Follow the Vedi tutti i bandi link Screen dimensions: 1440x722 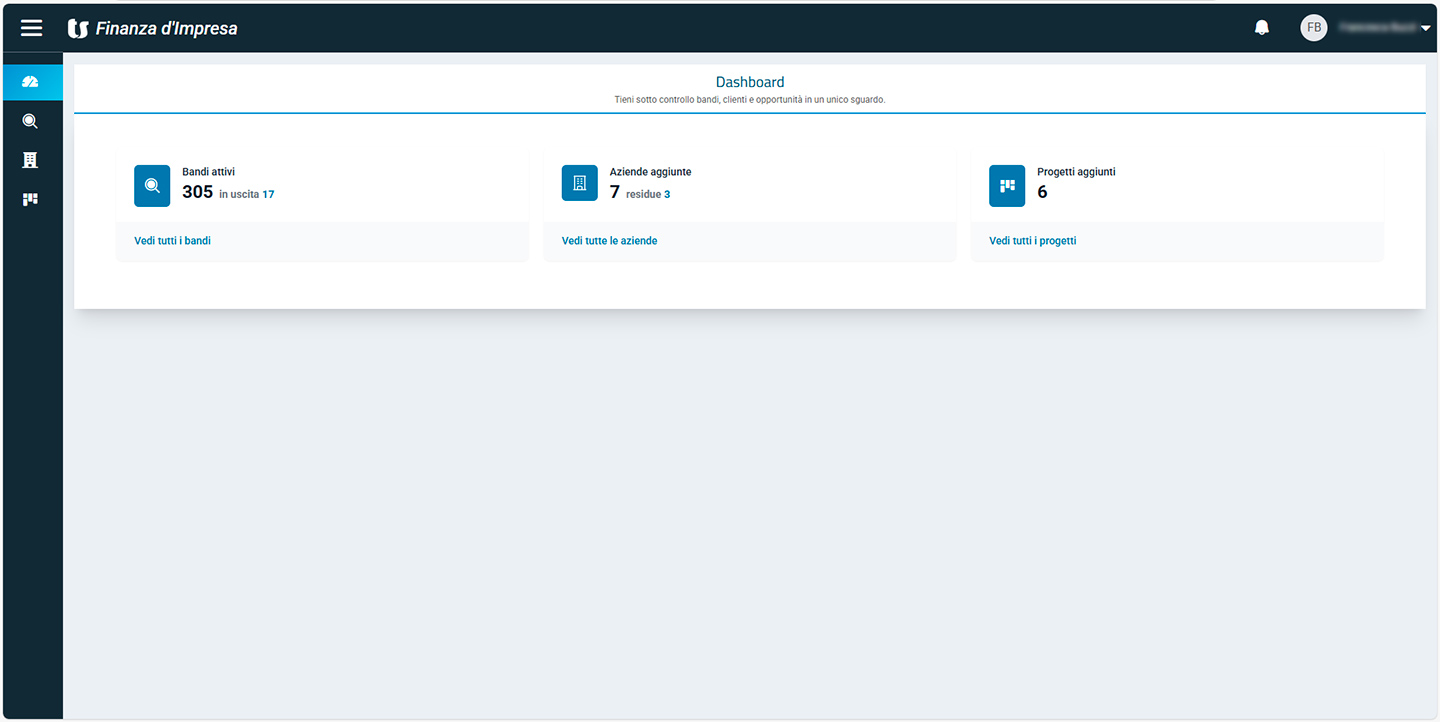pos(173,241)
